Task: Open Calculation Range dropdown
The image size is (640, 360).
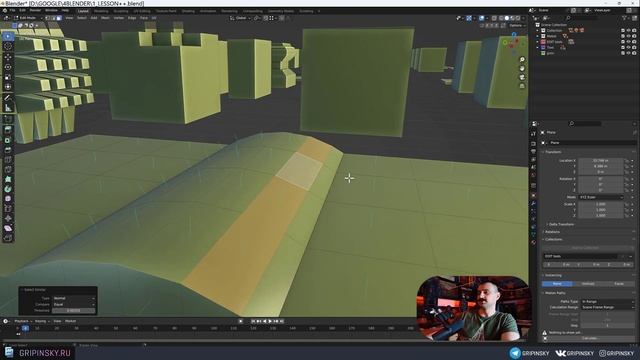Action: point(607,307)
